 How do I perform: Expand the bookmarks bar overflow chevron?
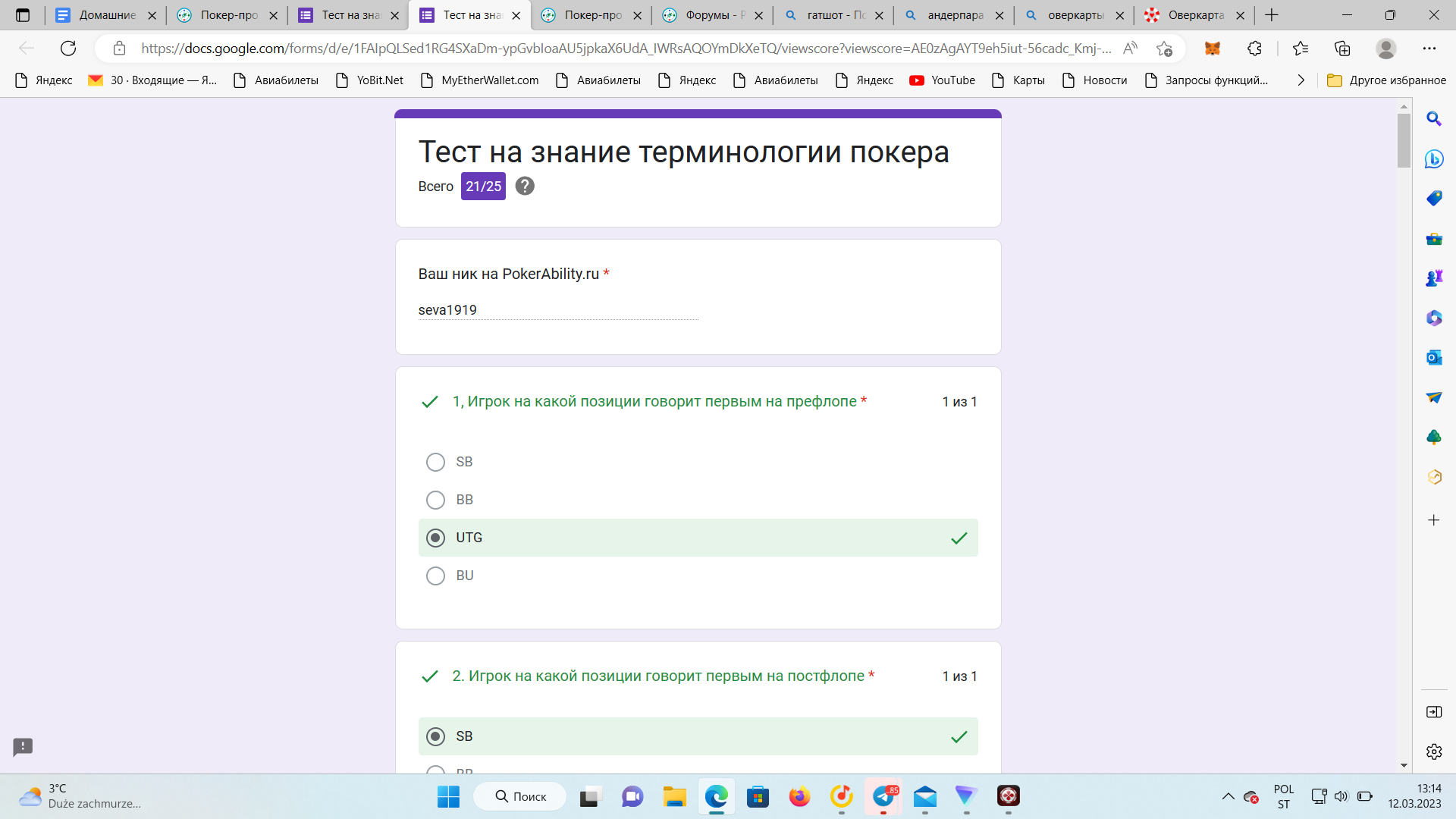pyautogui.click(x=1301, y=80)
